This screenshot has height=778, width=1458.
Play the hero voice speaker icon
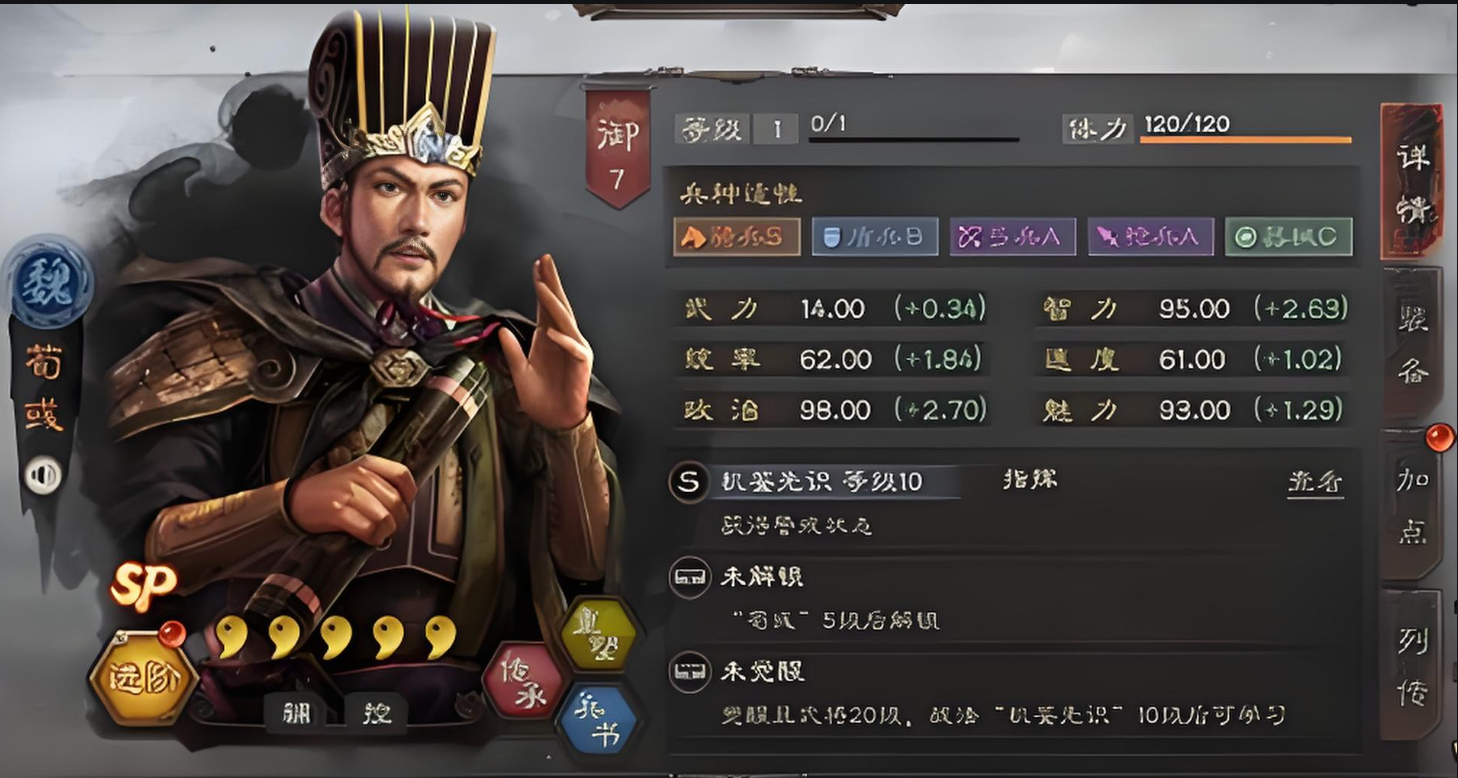43,474
